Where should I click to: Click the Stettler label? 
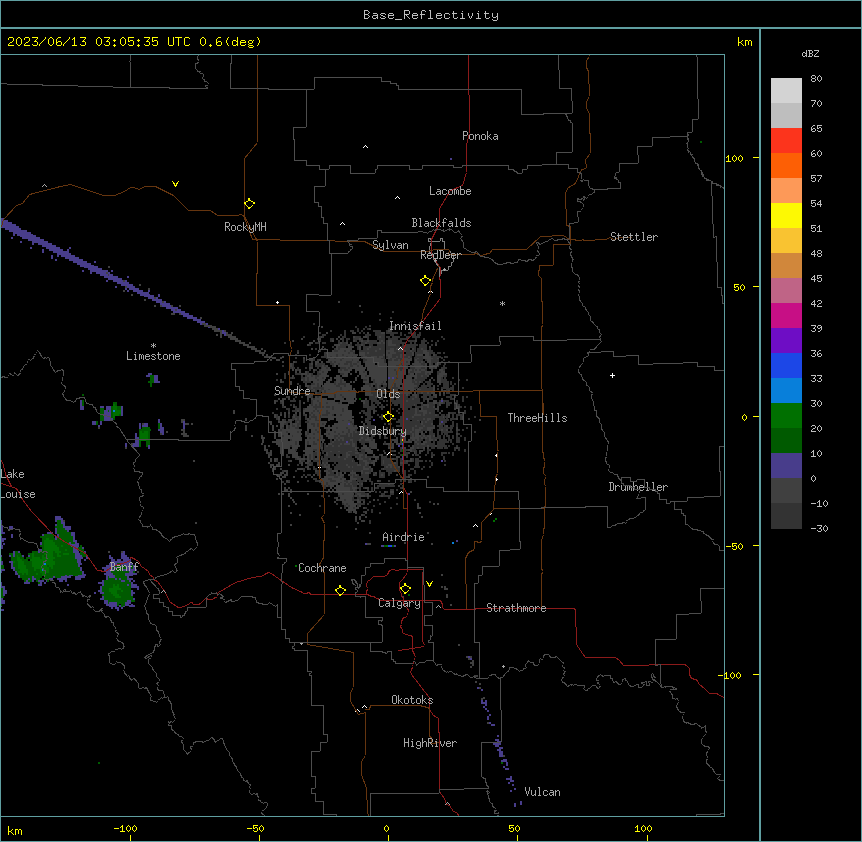634,237
